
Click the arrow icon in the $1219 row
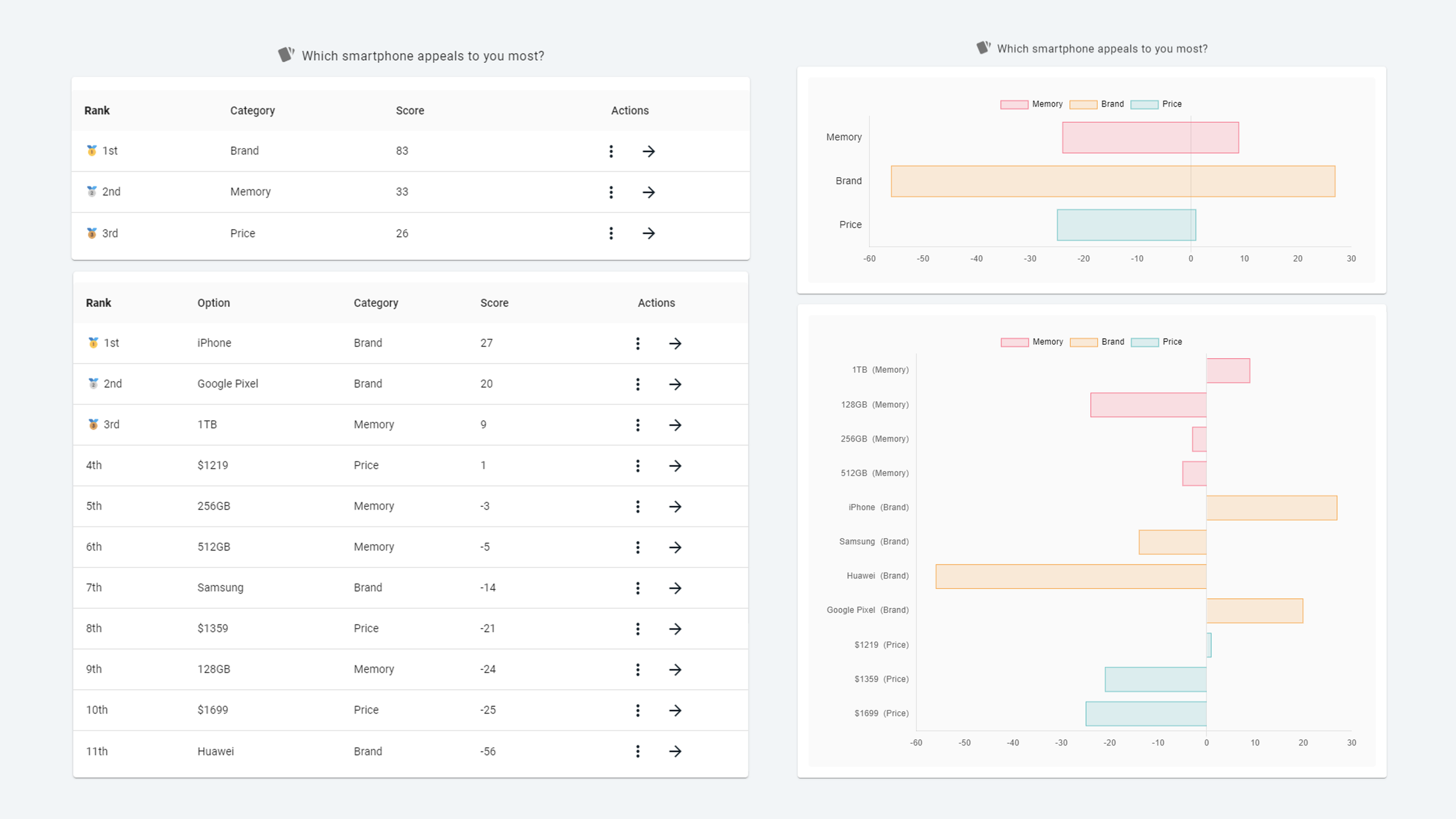tap(675, 465)
